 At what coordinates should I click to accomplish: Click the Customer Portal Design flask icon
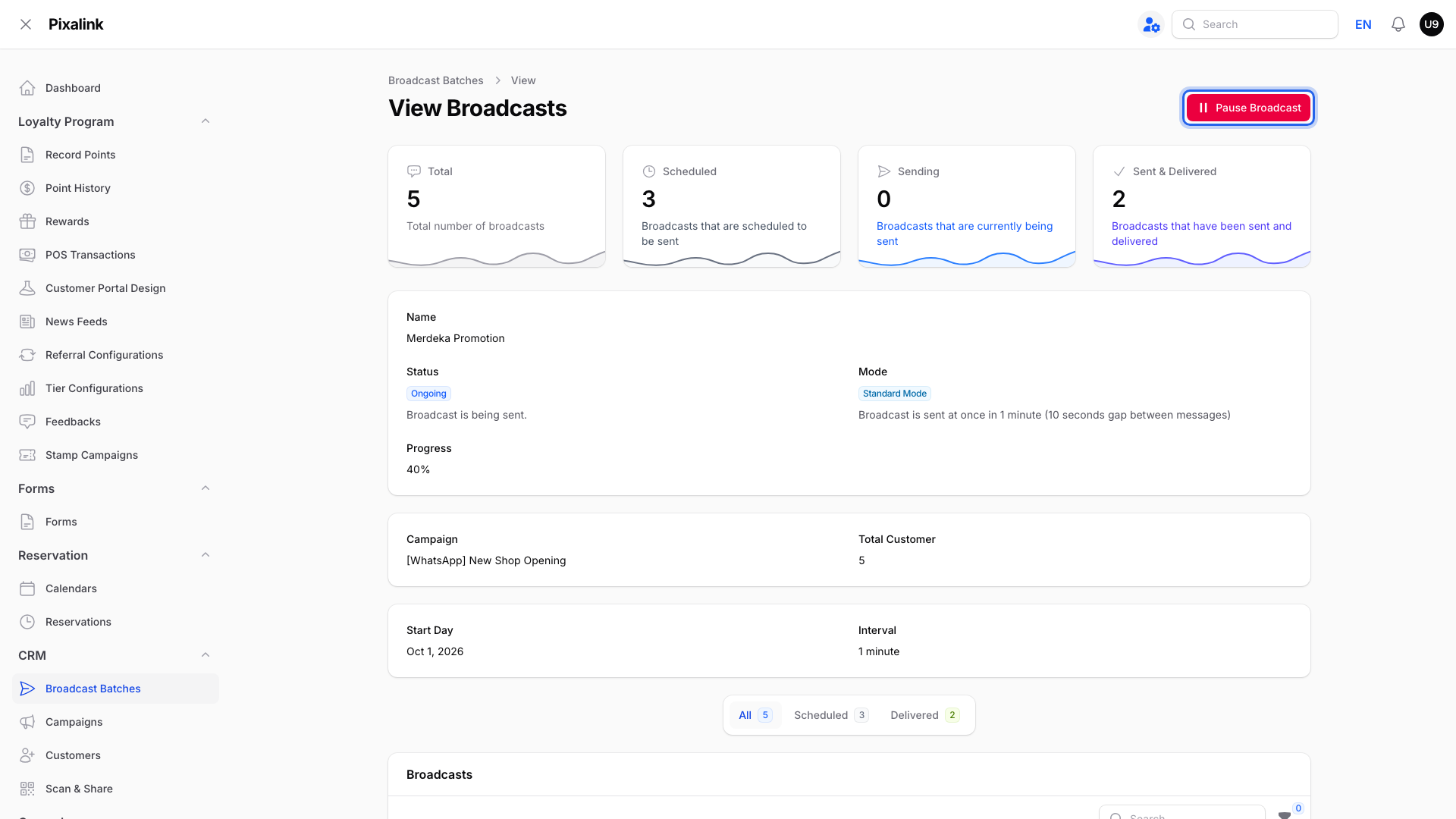tap(27, 288)
